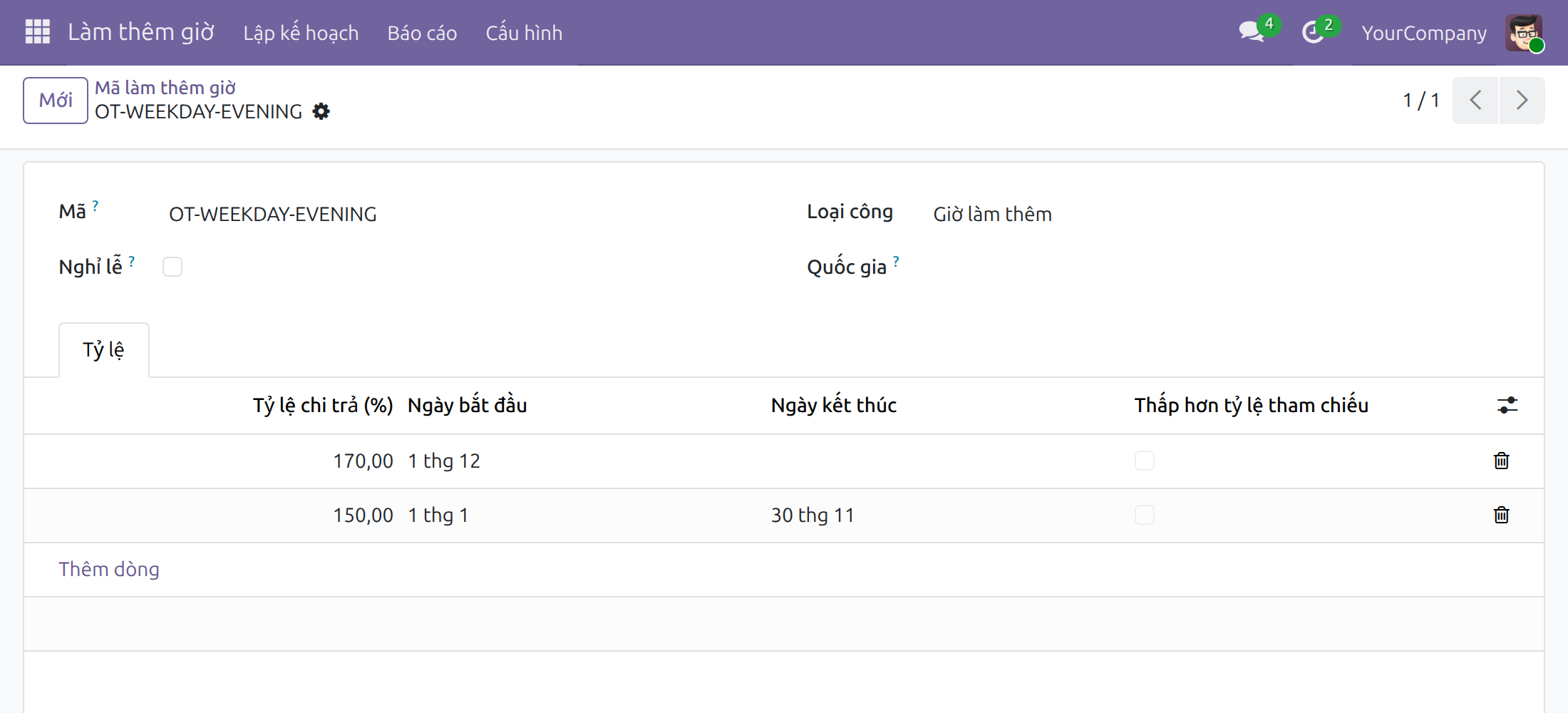Show help tooltip beside Nghỉ lễ label
1568x713 pixels.
(132, 261)
